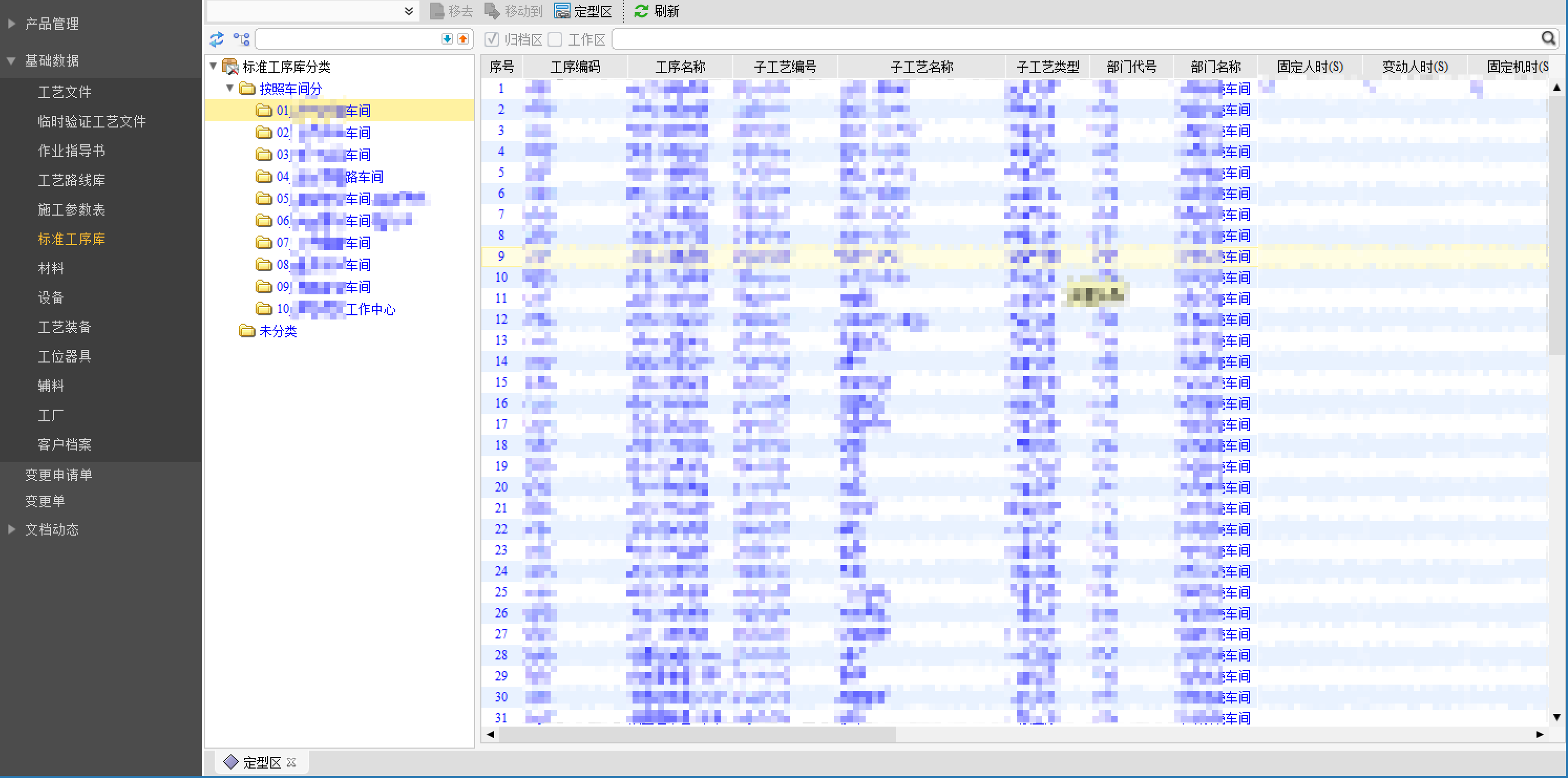Click the horizontal scrollbar thumb under table
This screenshot has height=778, width=1568.
[x=697, y=734]
